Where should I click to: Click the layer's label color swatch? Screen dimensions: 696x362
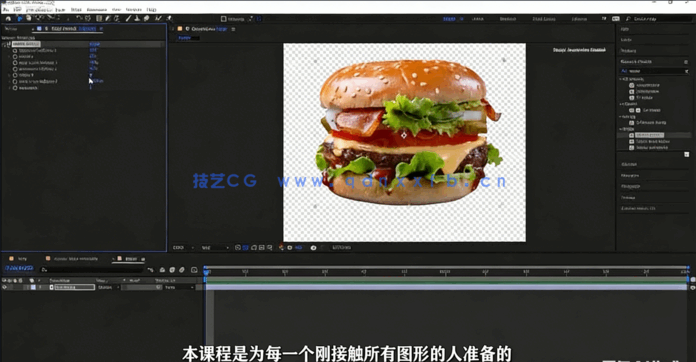pyautogui.click(x=33, y=287)
